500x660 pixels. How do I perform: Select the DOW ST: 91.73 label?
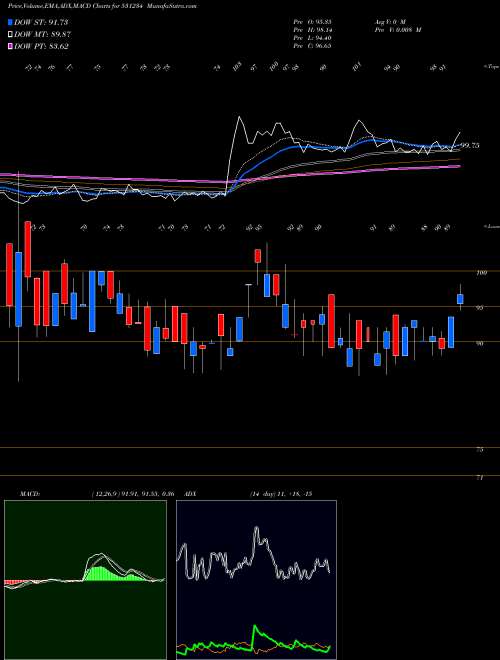(x=41, y=23)
